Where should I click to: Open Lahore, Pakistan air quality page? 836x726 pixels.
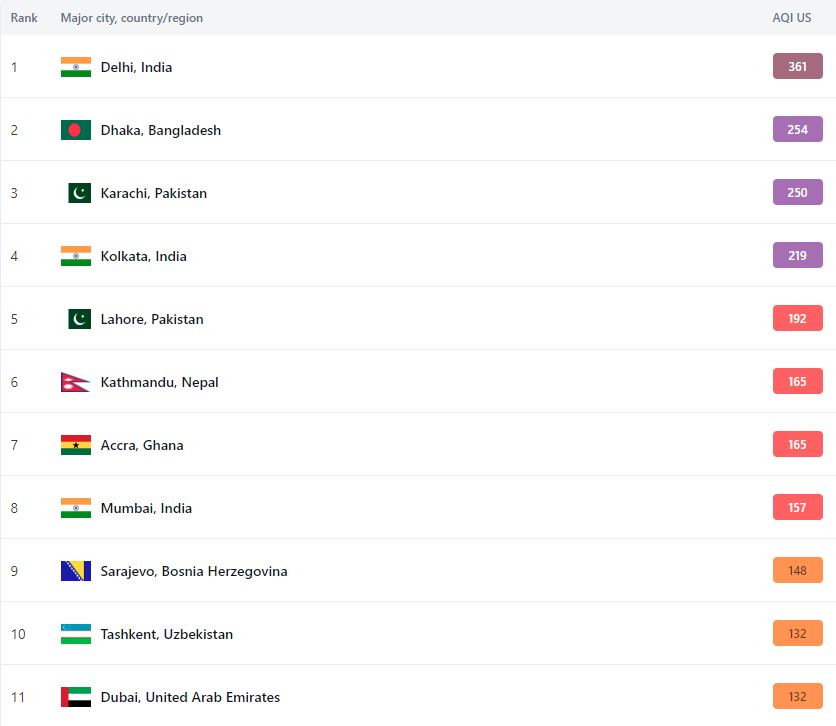(151, 319)
